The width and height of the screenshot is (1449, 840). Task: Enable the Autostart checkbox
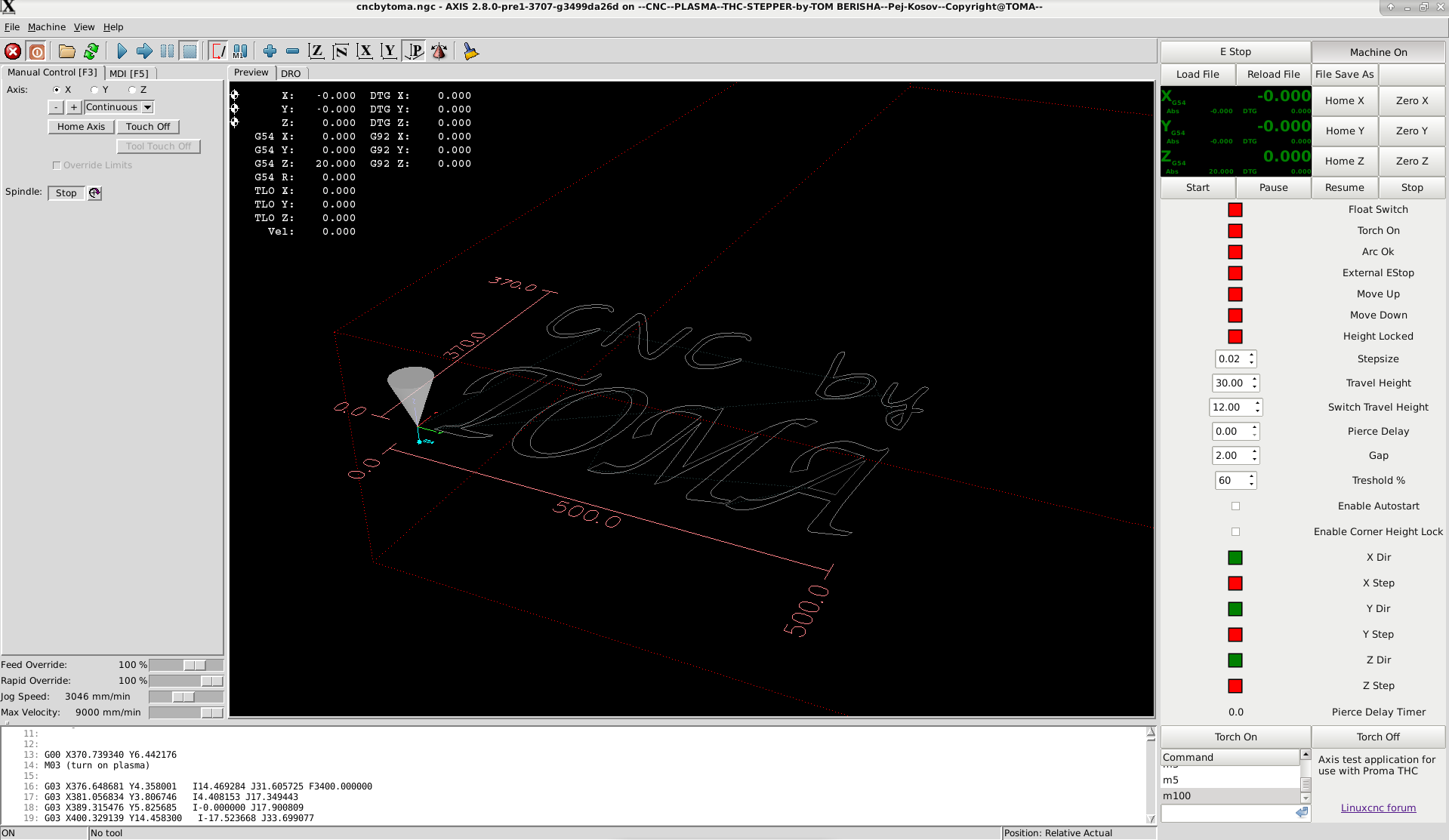1235,506
